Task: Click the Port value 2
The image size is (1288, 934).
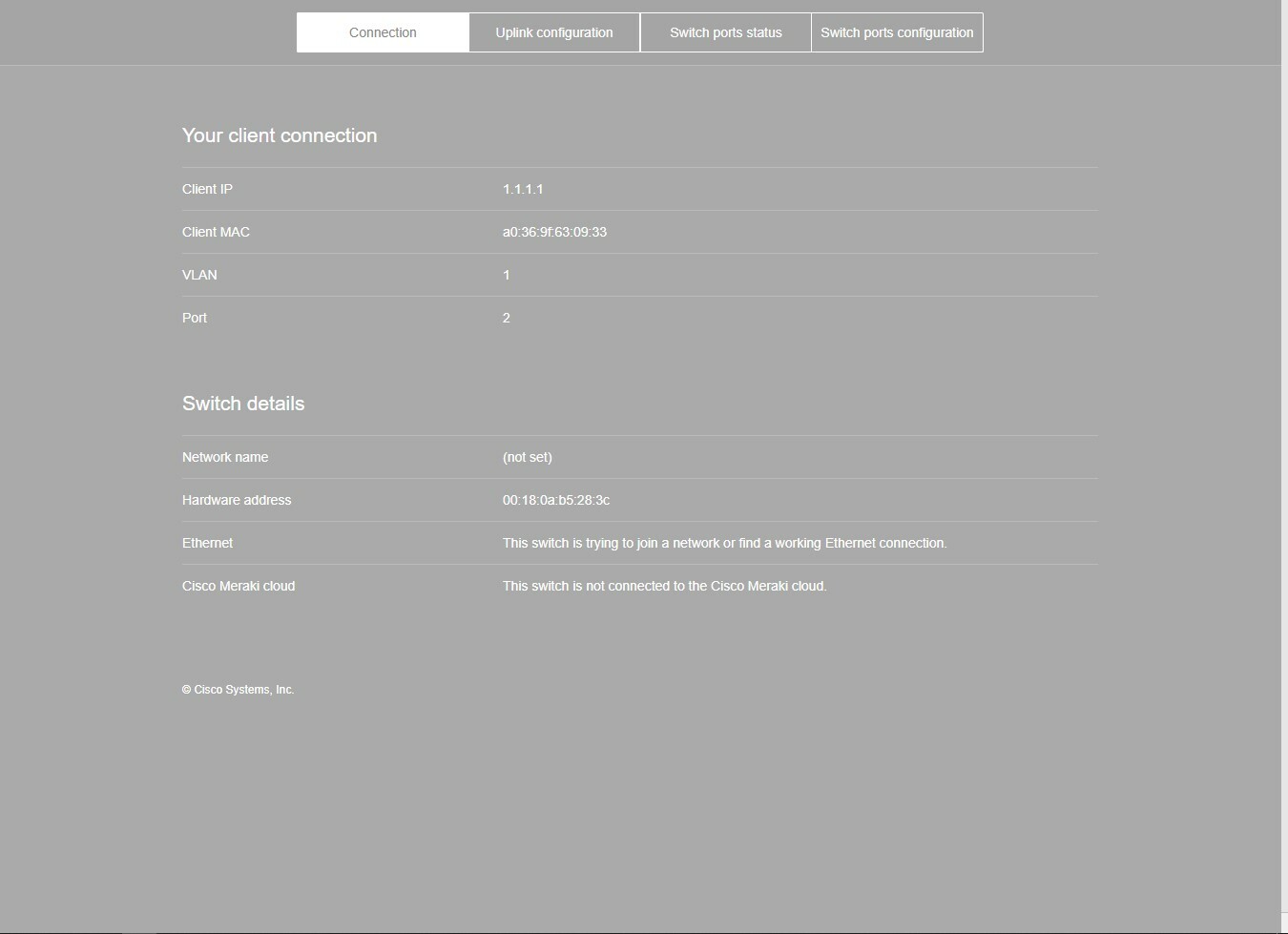Action: coord(507,318)
